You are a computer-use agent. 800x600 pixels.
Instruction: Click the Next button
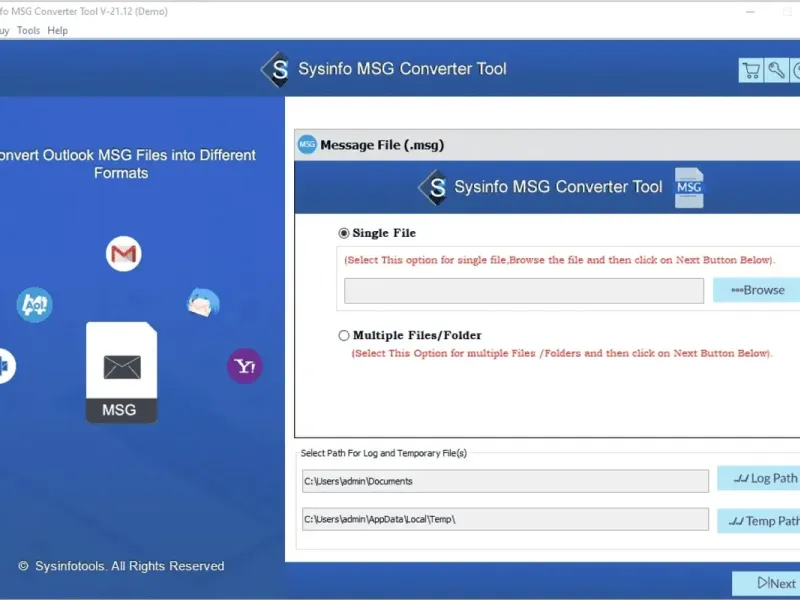click(x=766, y=583)
